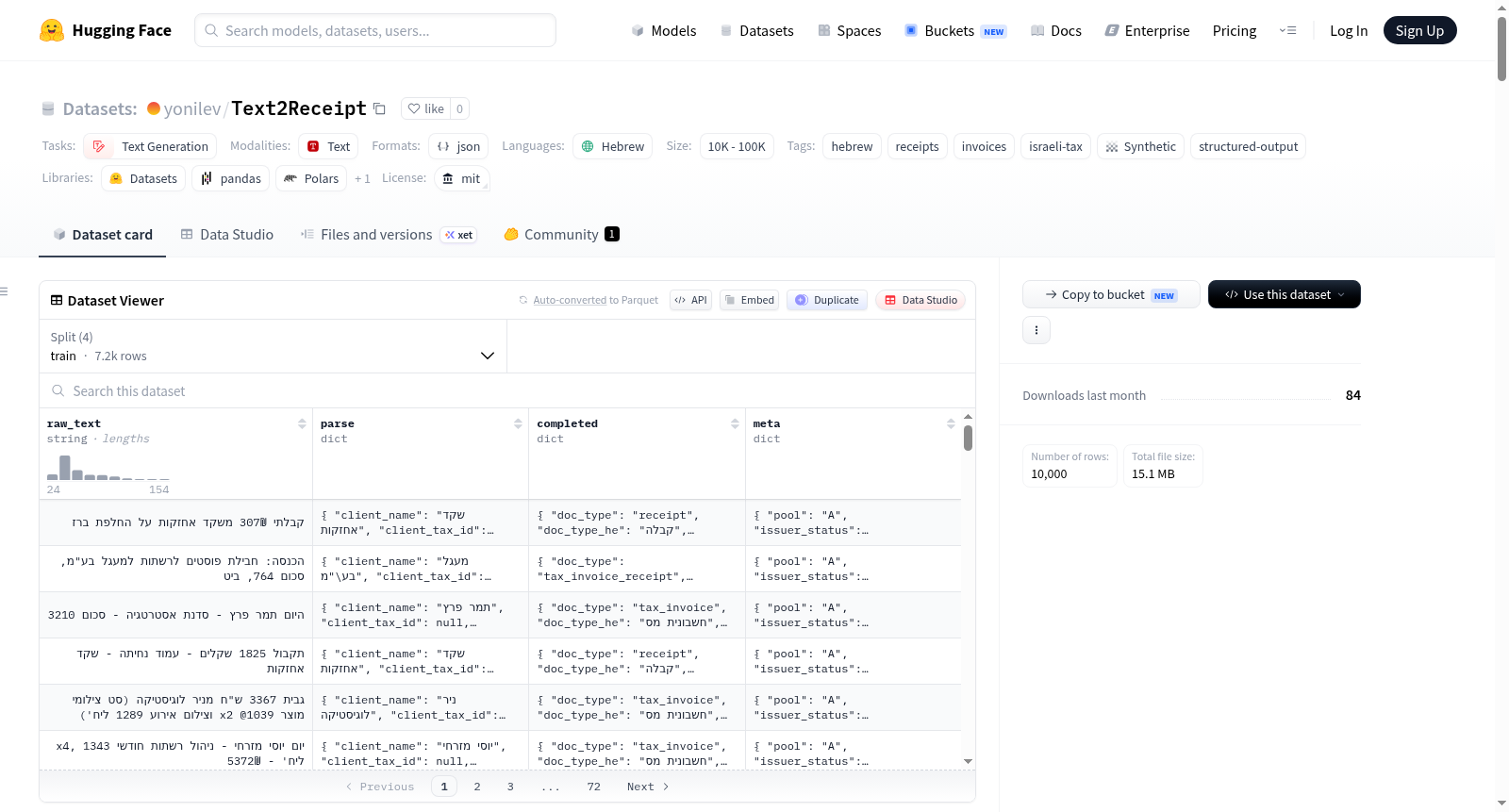Click the page scrollbar thumb
The width and height of the screenshot is (1509, 812).
(x=1501, y=47)
